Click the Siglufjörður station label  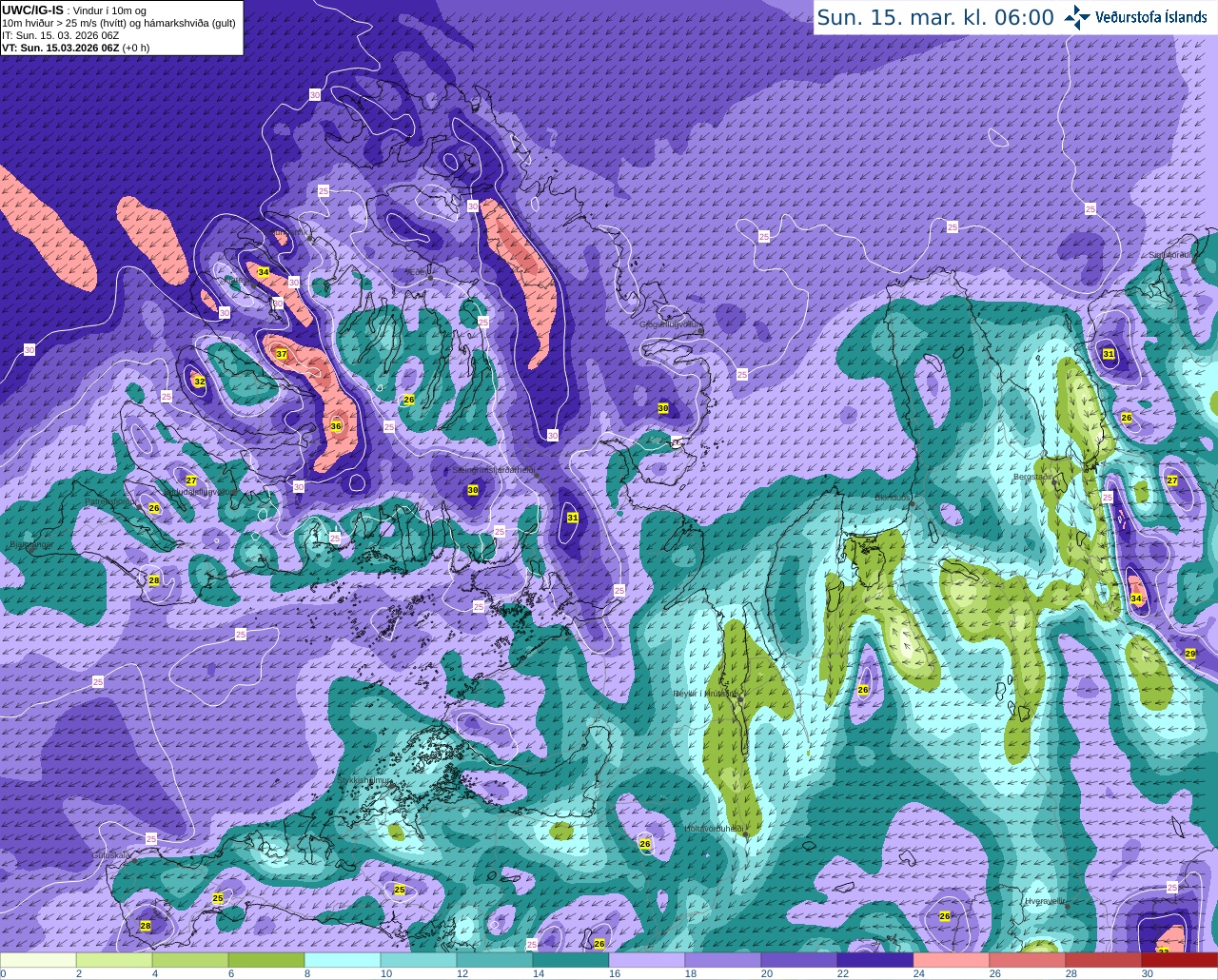pos(1169,255)
